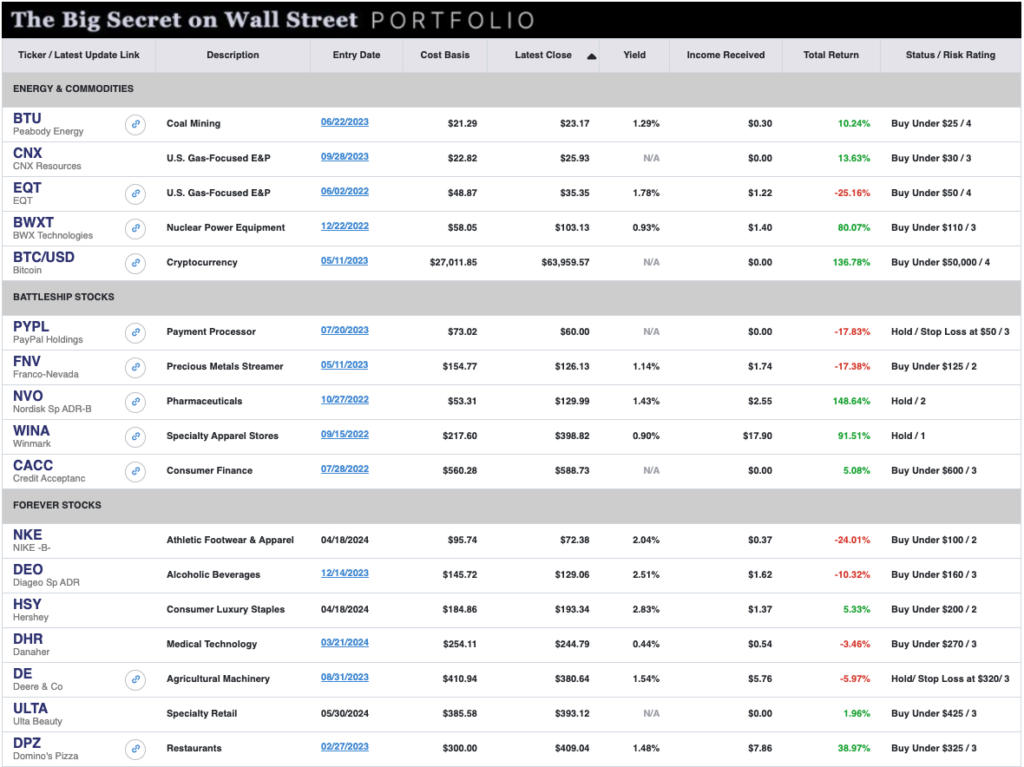Viewport: 1024px width, 767px height.
Task: Open the DEO entry date 12/14/2023 link
Action: tap(344, 573)
